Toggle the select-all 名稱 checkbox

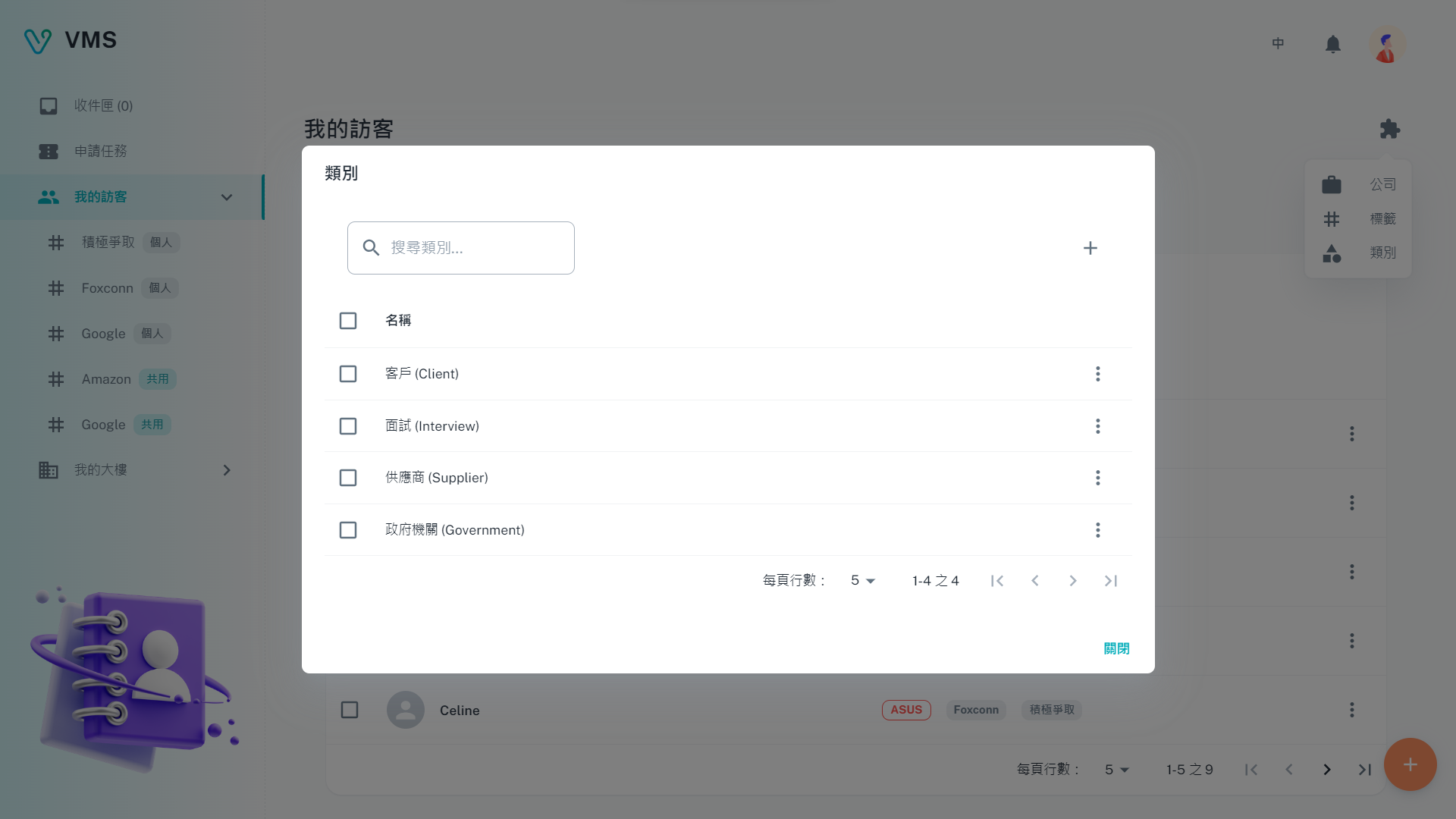click(x=348, y=321)
